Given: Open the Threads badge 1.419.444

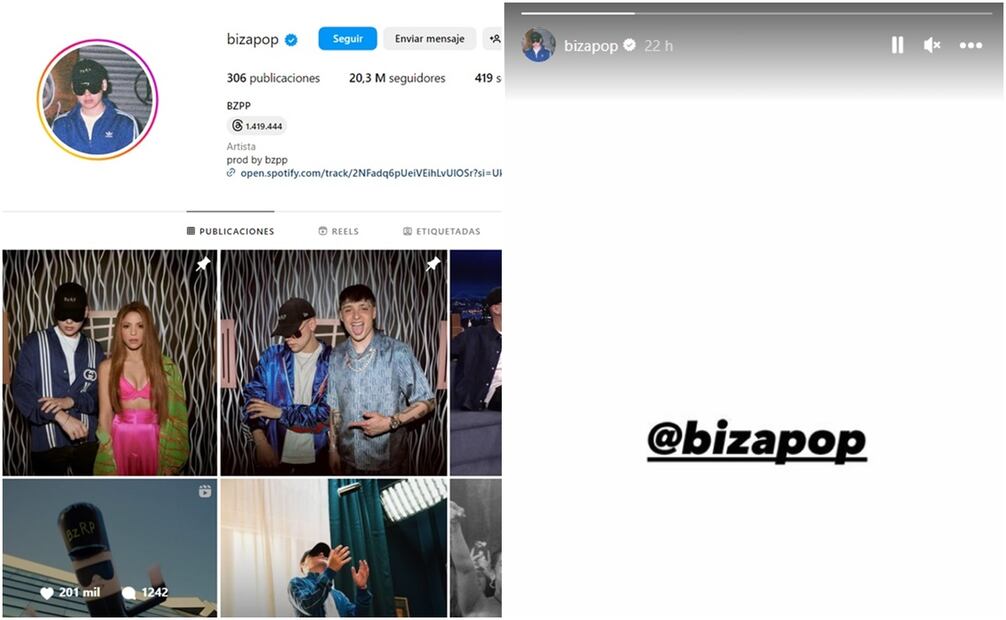Looking at the screenshot, I should pyautogui.click(x=257, y=126).
